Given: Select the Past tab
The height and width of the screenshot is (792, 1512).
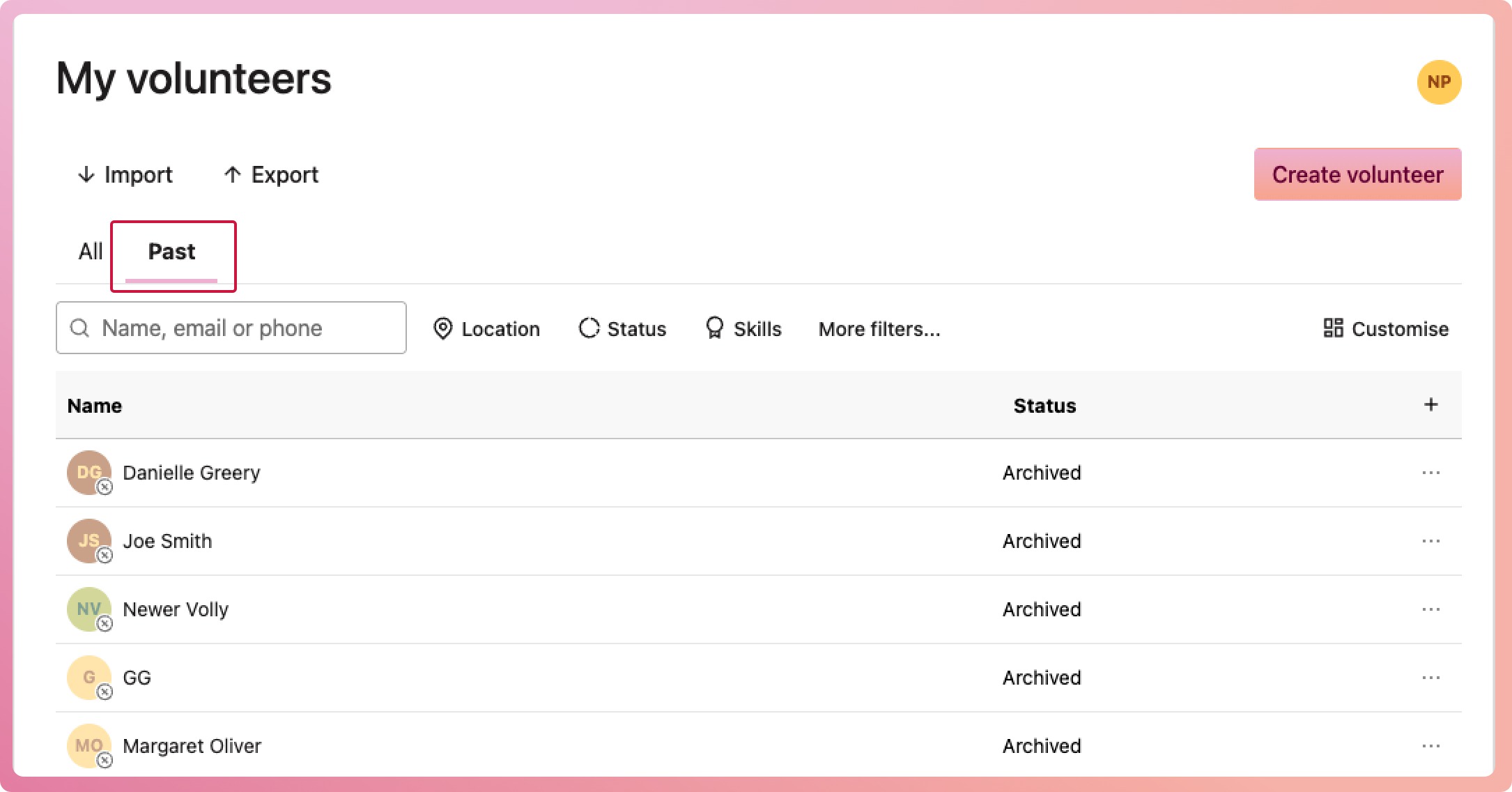Looking at the screenshot, I should pyautogui.click(x=171, y=251).
